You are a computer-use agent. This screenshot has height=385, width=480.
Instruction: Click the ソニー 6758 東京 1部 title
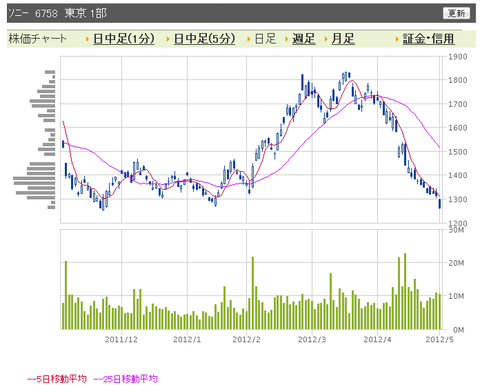pyautogui.click(x=57, y=13)
